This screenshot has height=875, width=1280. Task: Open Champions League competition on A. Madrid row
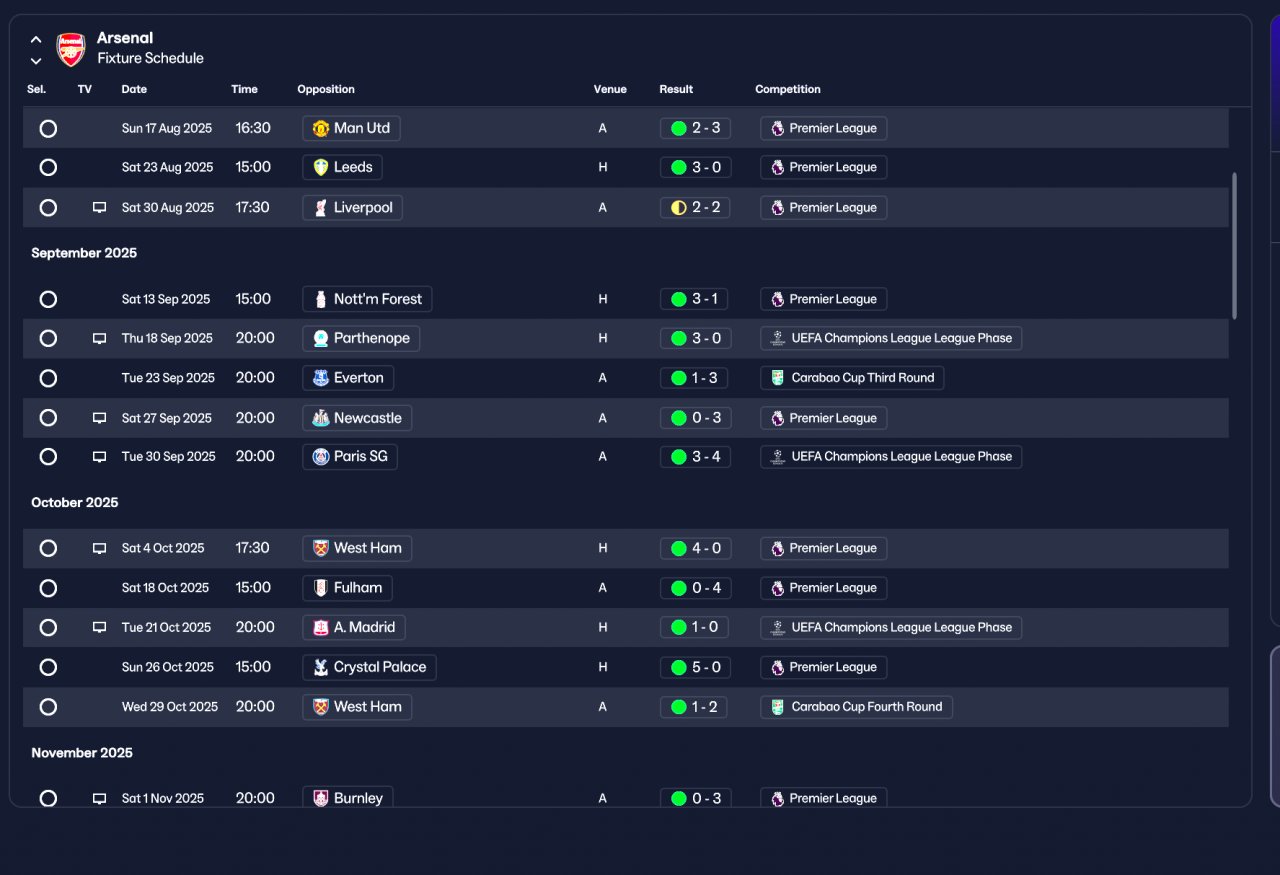pyautogui.click(x=891, y=627)
